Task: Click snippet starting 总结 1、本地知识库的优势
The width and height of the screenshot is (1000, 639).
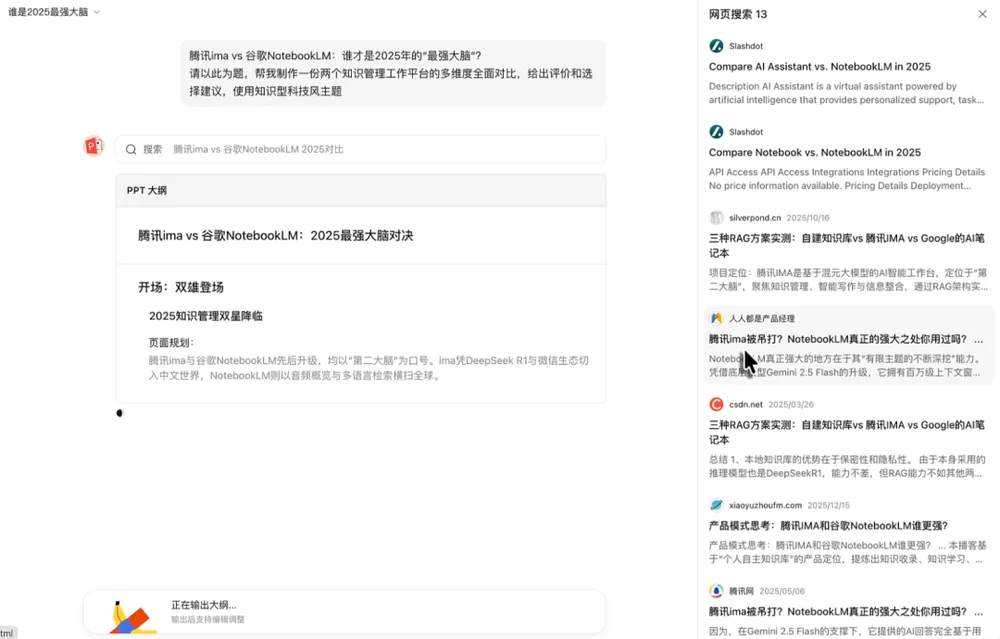Action: point(846,466)
